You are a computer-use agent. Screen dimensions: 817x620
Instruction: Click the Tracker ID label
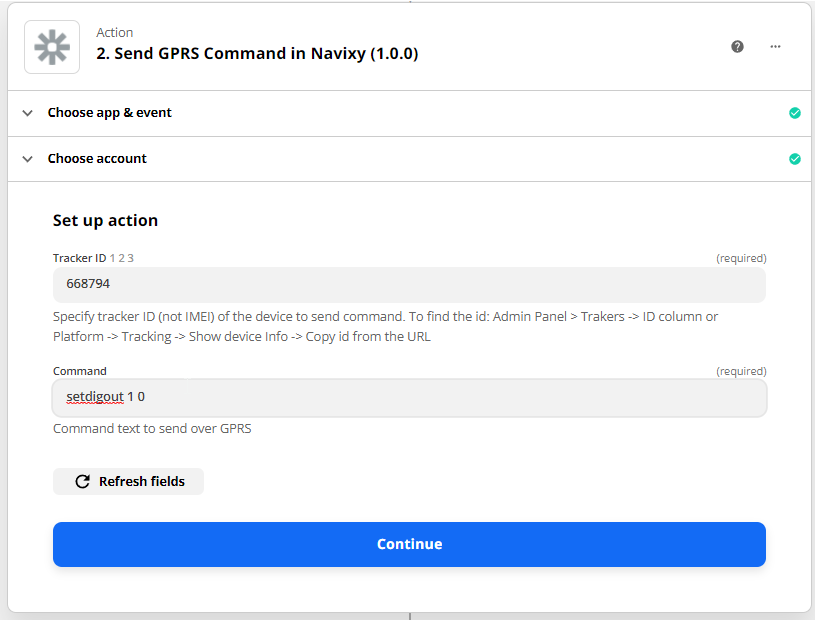coord(79,258)
